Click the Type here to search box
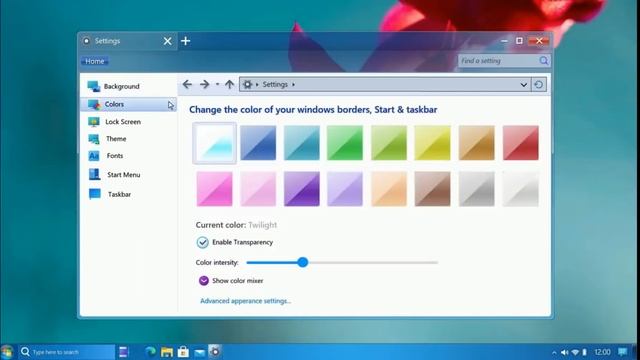This screenshot has width=640, height=360. tap(67, 352)
